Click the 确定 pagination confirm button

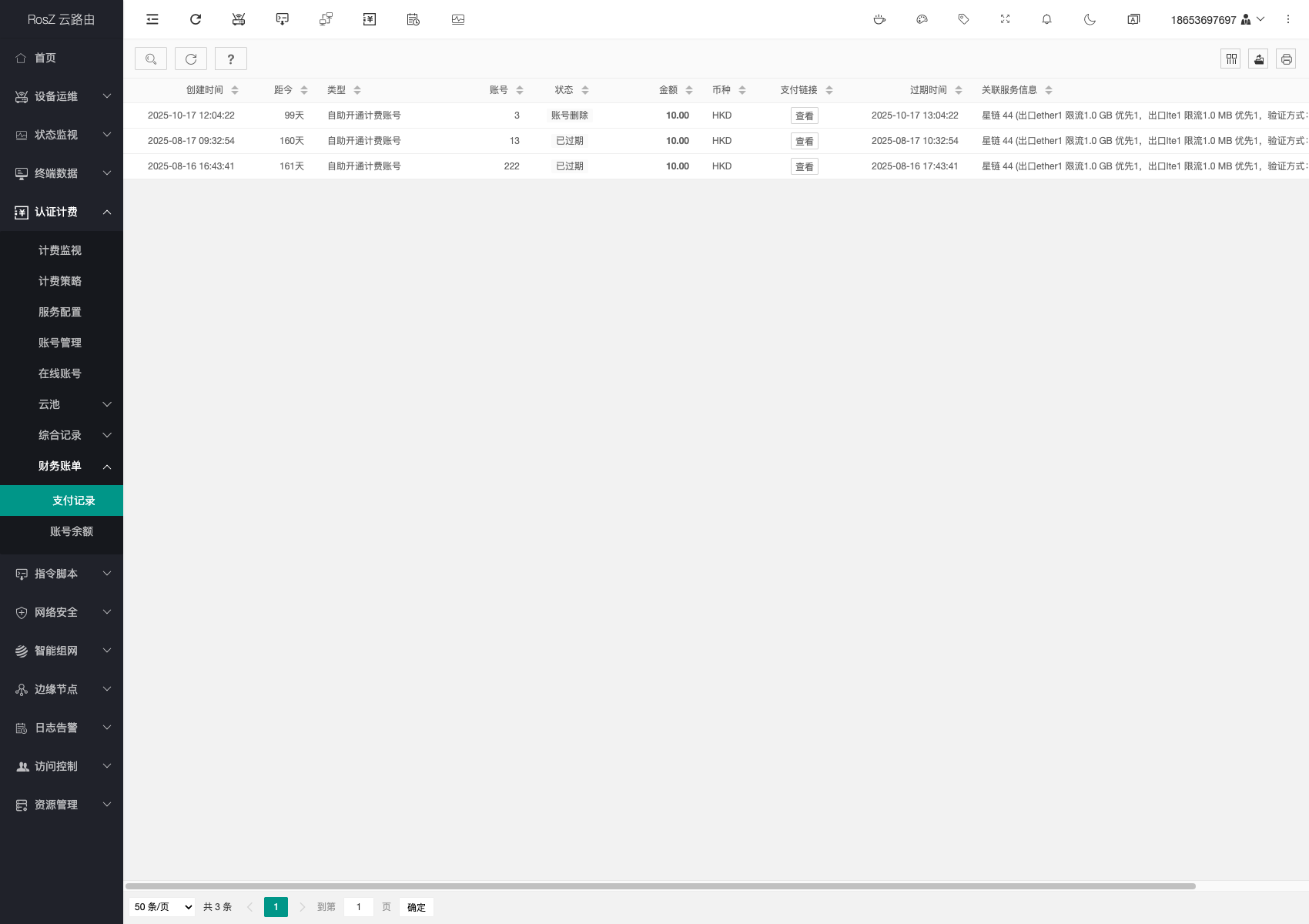pyautogui.click(x=416, y=907)
